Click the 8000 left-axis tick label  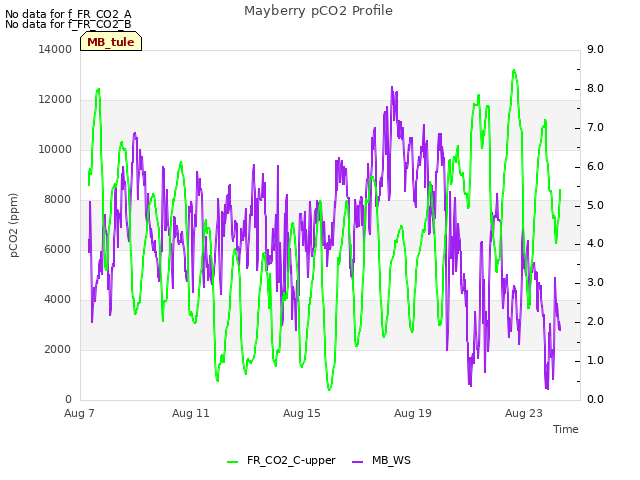pyautogui.click(x=58, y=200)
